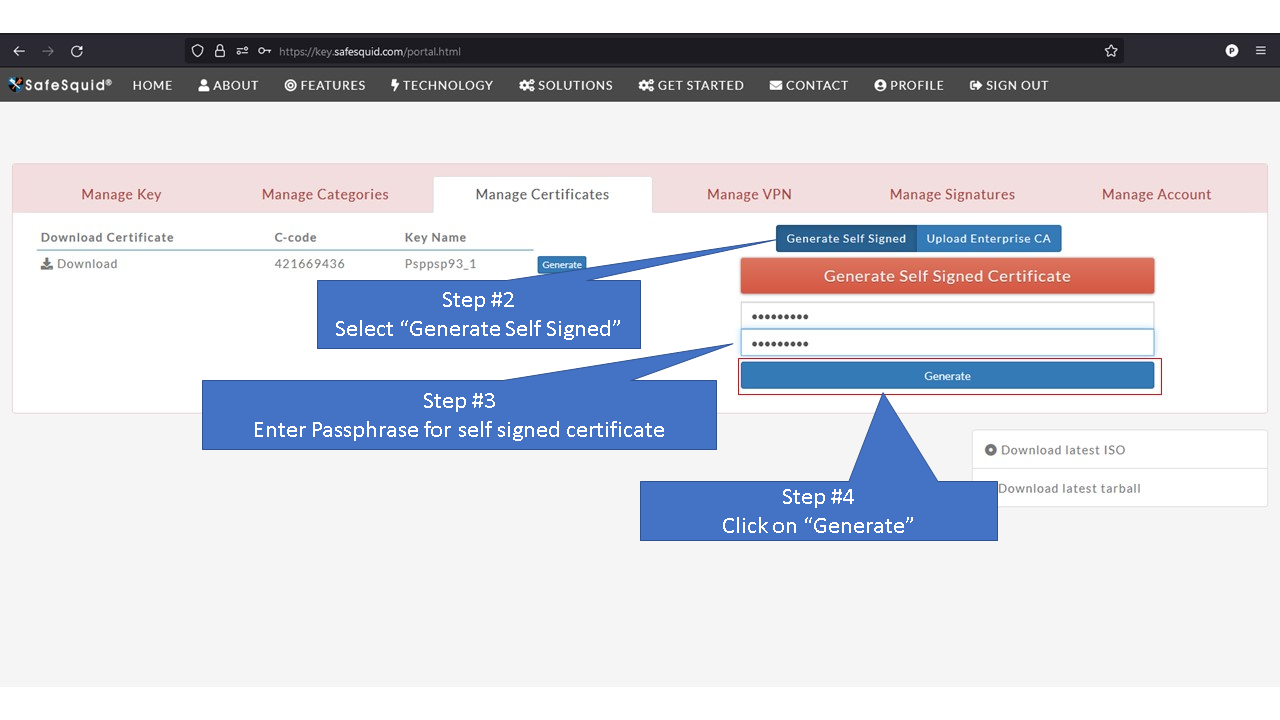Open the browser hamburger menu
Image resolution: width=1280 pixels, height=720 pixels.
[1259, 50]
